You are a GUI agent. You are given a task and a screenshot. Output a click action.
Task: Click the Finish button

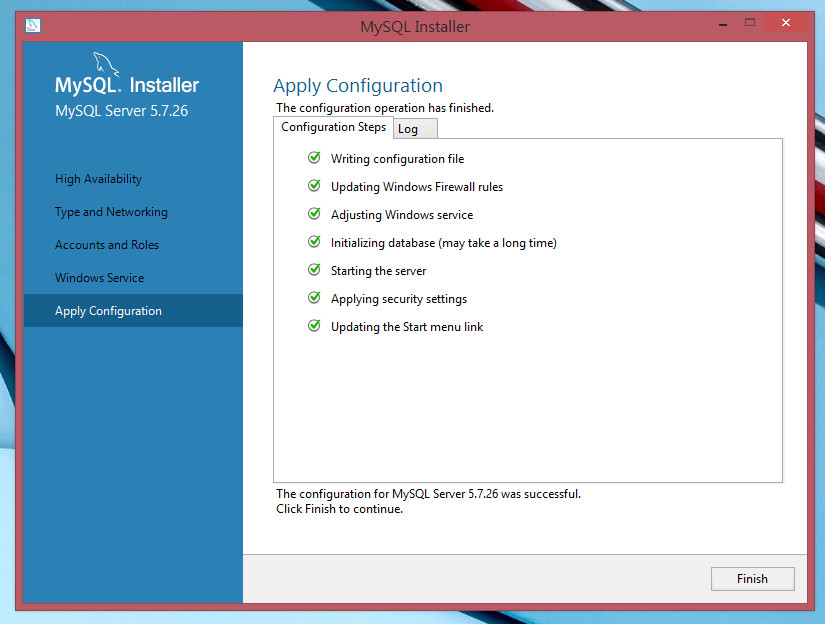752,579
